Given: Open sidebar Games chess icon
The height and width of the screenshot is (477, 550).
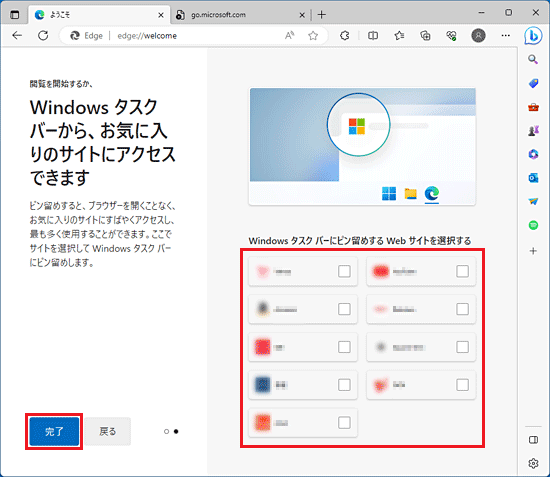Looking at the screenshot, I should click(533, 131).
